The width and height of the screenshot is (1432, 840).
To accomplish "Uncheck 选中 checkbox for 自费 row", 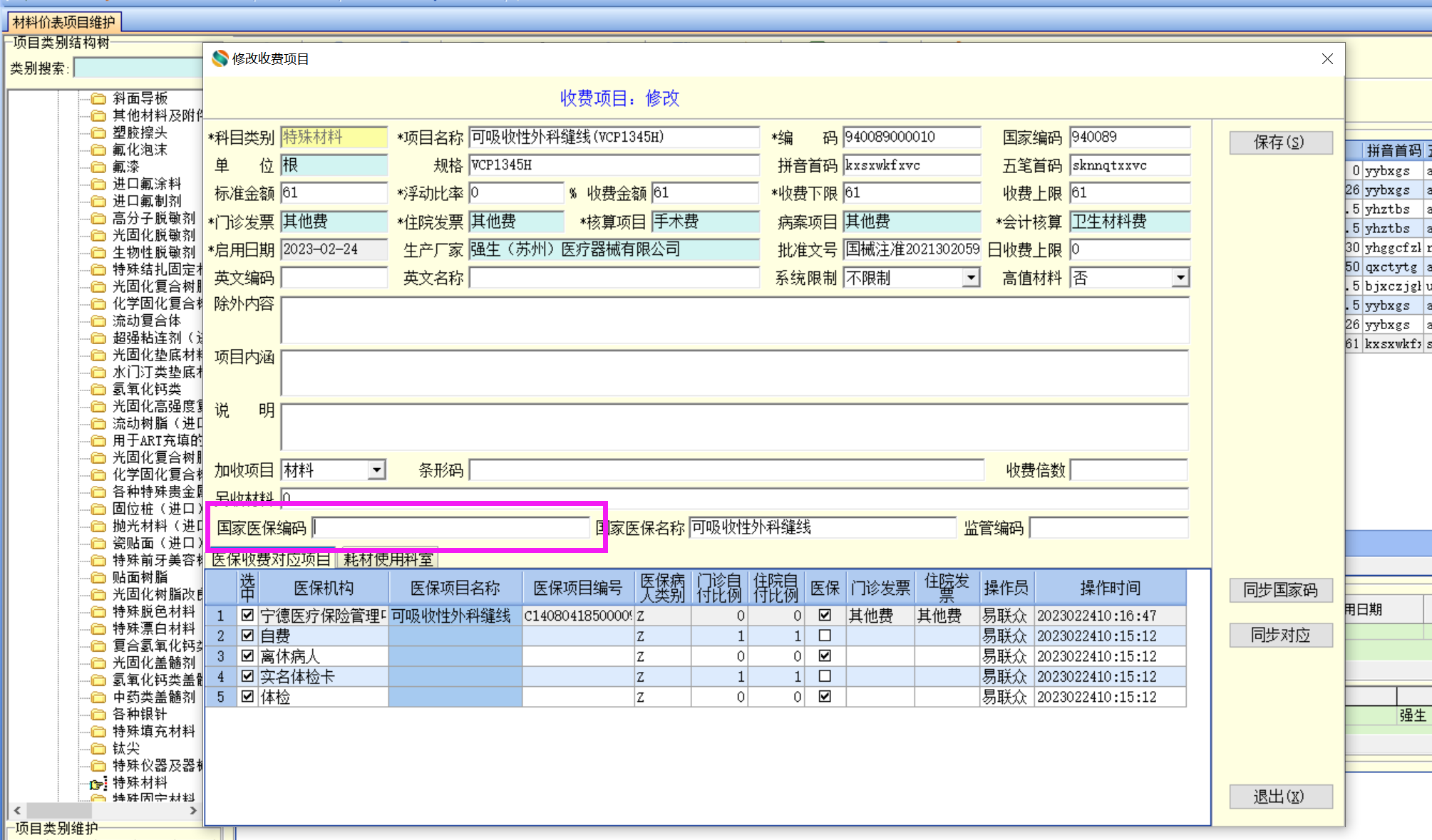I will (247, 636).
